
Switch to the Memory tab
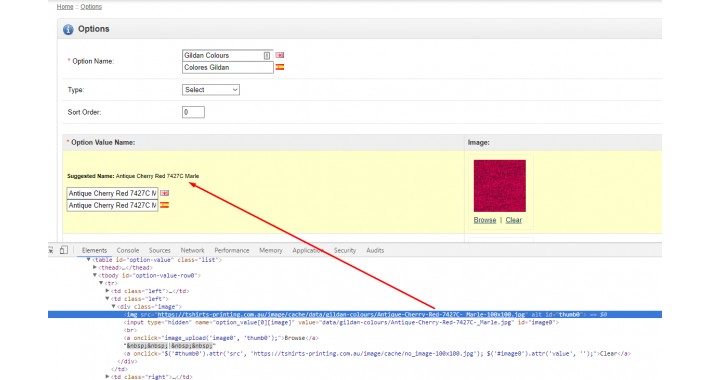pyautogui.click(x=271, y=250)
